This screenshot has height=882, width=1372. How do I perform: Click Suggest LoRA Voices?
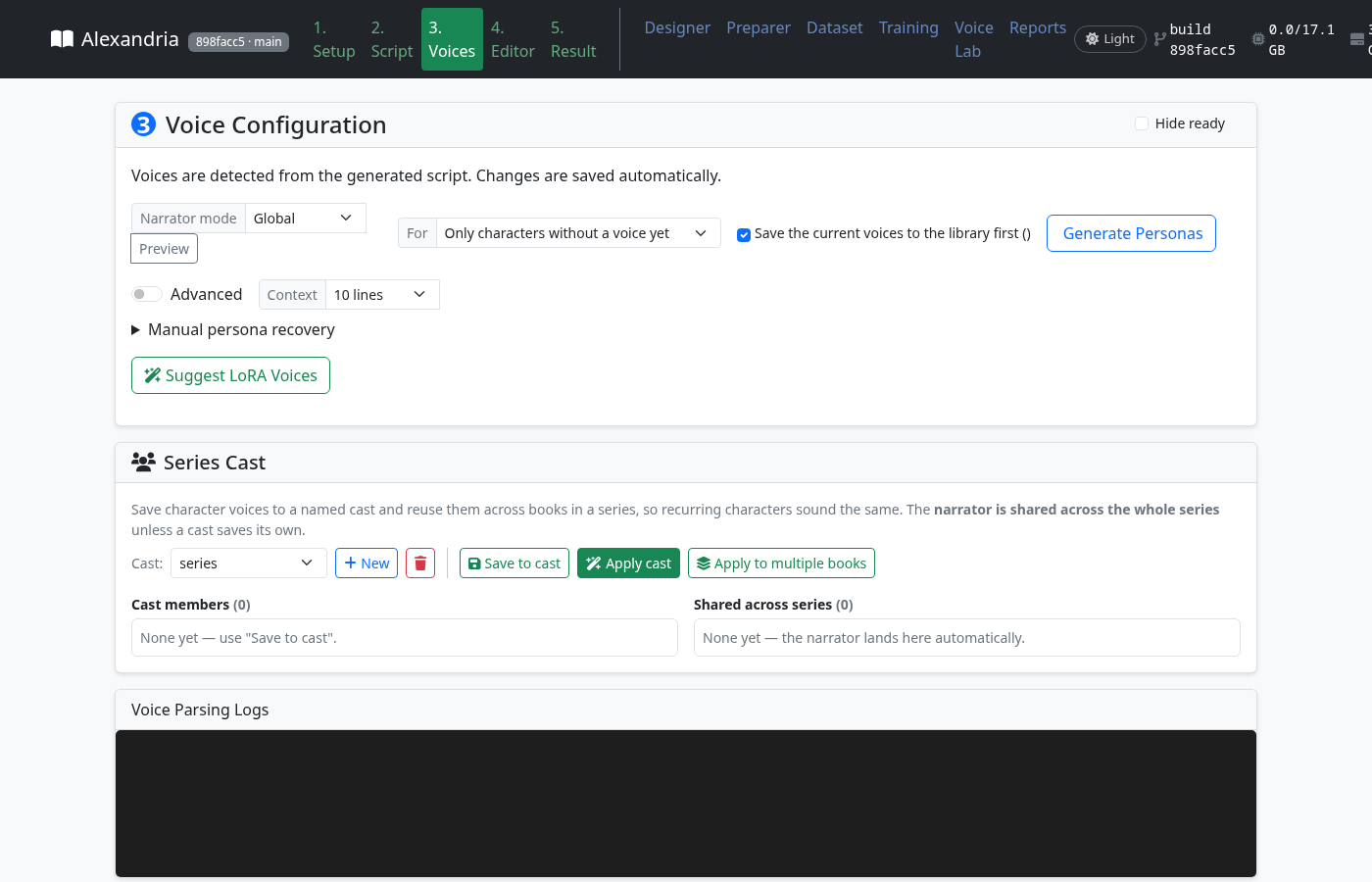coord(230,375)
